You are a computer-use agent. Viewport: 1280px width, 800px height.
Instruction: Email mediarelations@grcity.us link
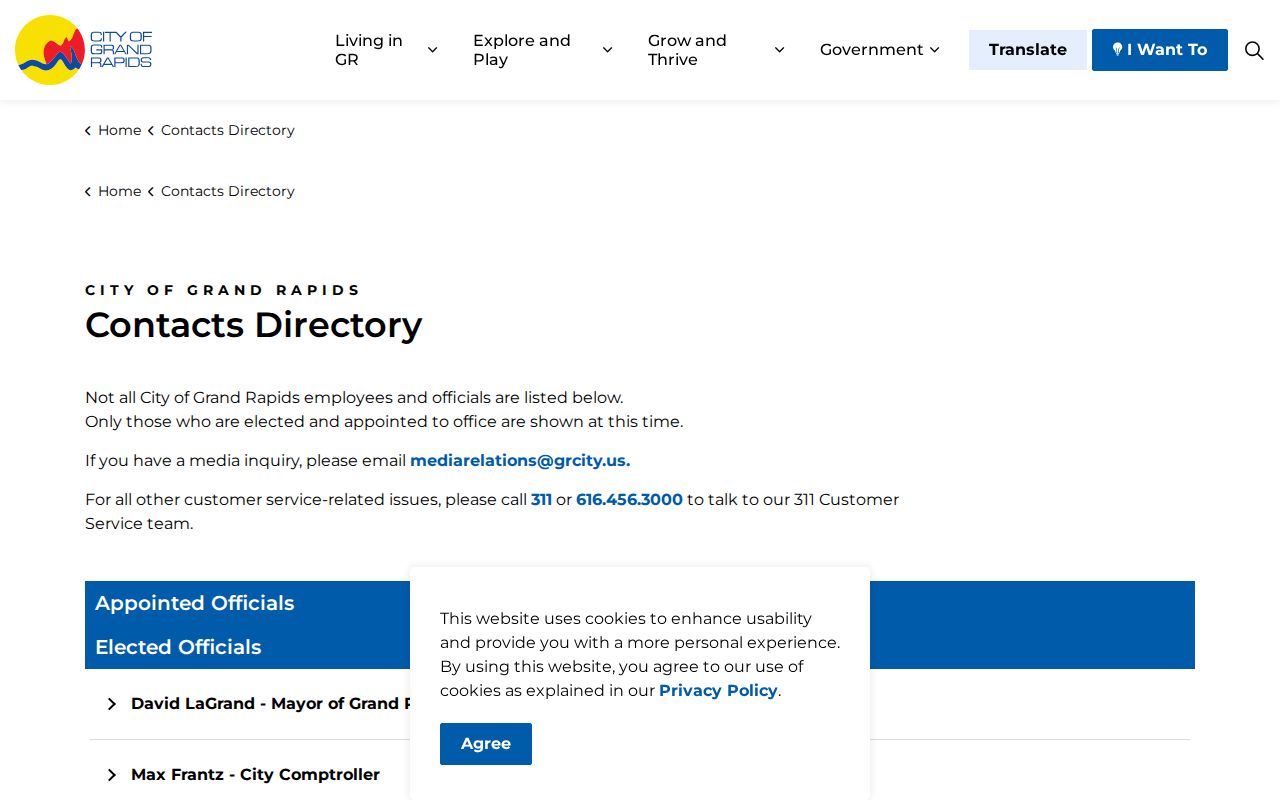520,461
